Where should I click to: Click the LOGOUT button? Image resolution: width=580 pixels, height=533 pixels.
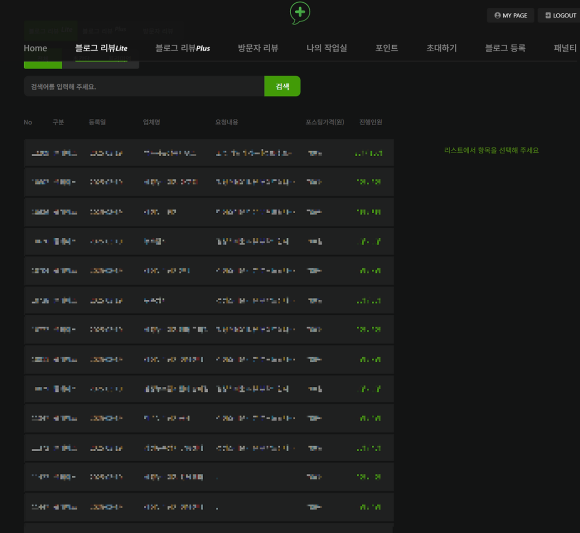coord(560,16)
